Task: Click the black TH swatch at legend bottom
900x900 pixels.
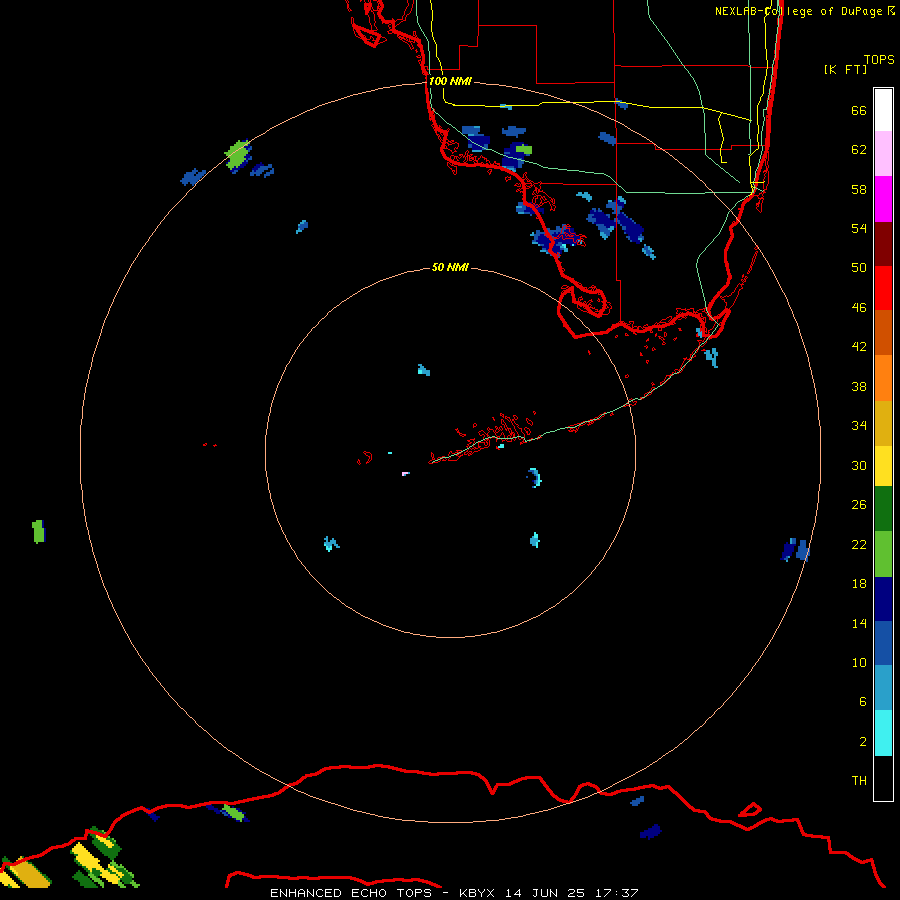Action: [x=883, y=778]
